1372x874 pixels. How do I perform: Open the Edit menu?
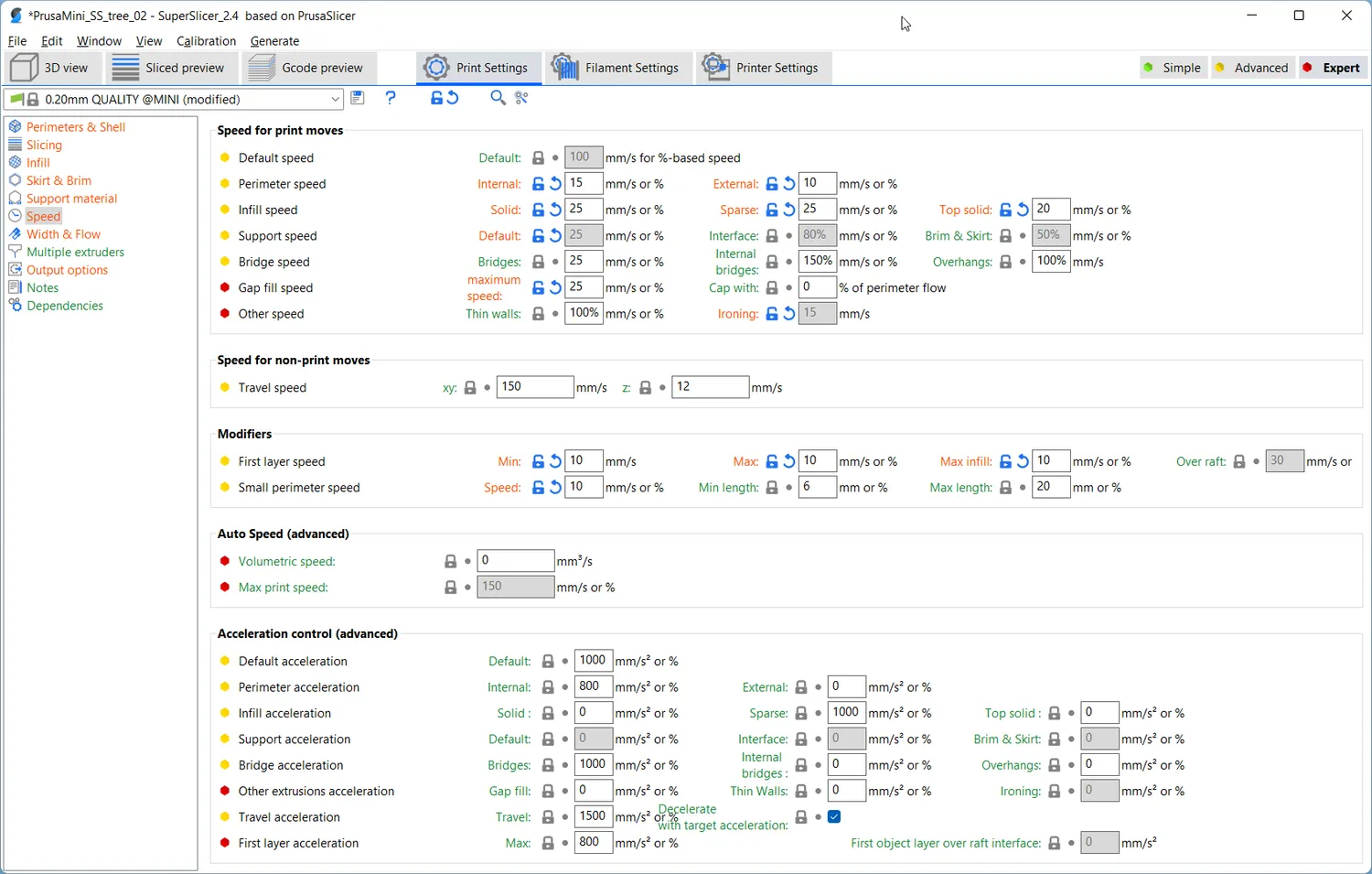click(52, 41)
